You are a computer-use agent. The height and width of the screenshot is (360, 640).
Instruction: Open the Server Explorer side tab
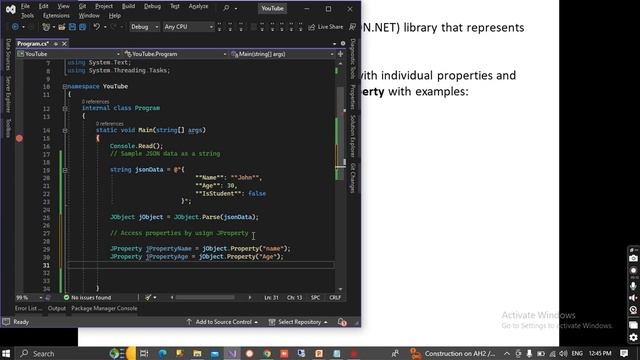click(x=8, y=94)
